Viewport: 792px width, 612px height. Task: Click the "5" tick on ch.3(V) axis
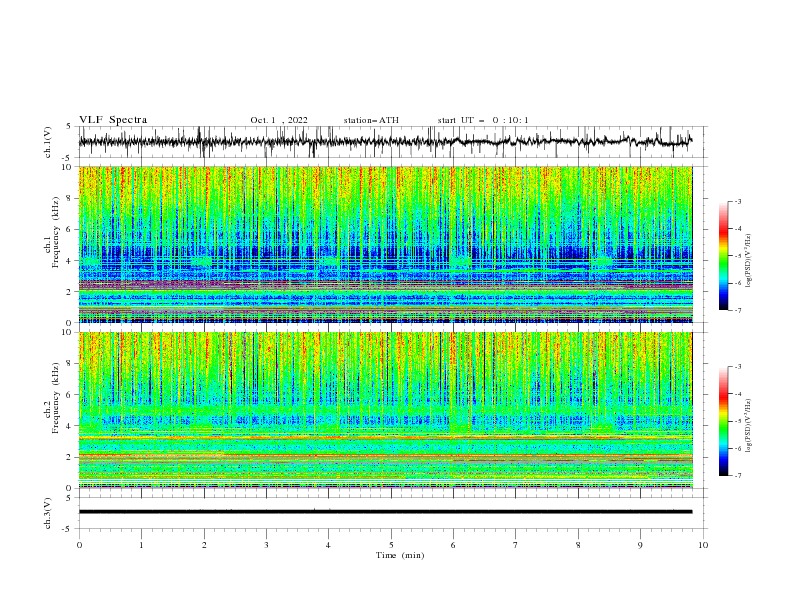coord(70,497)
